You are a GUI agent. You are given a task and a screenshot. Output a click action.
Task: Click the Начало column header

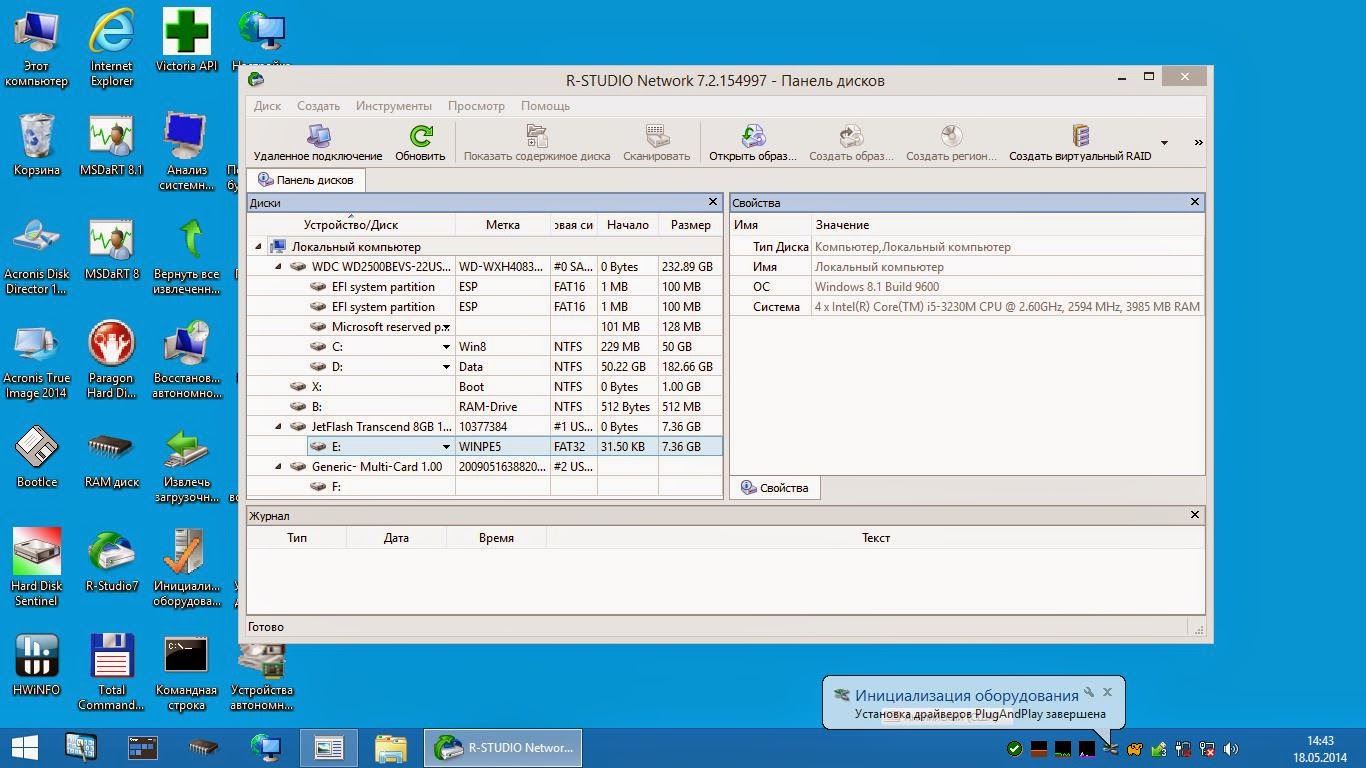coord(628,225)
